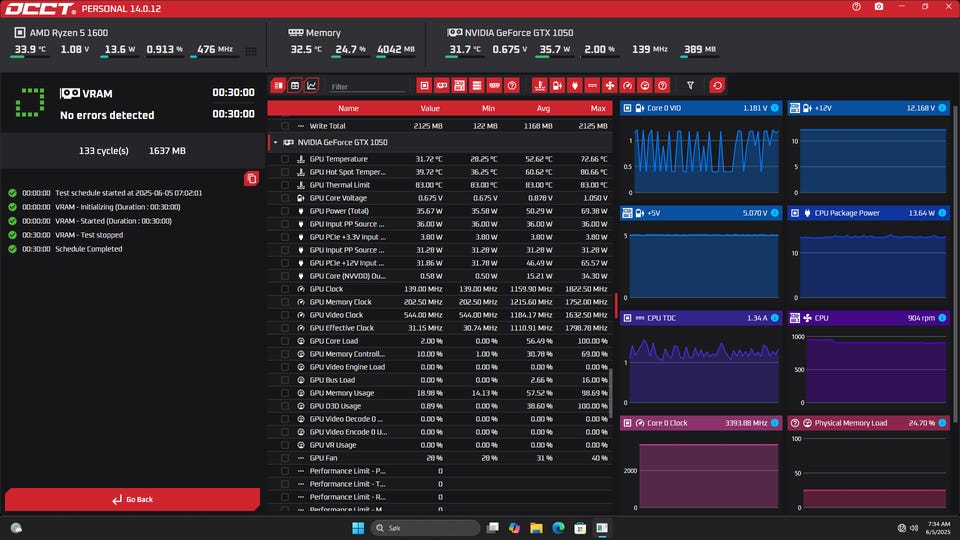Select the GPU VR Usage row
The height and width of the screenshot is (540, 960).
(x=440, y=445)
